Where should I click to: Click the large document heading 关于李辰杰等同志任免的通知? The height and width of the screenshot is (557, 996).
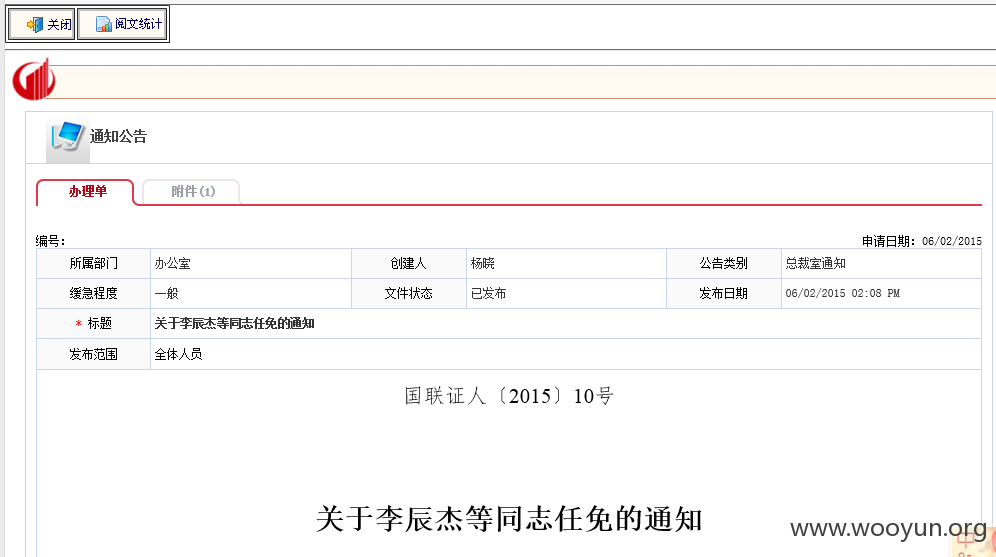tap(509, 519)
